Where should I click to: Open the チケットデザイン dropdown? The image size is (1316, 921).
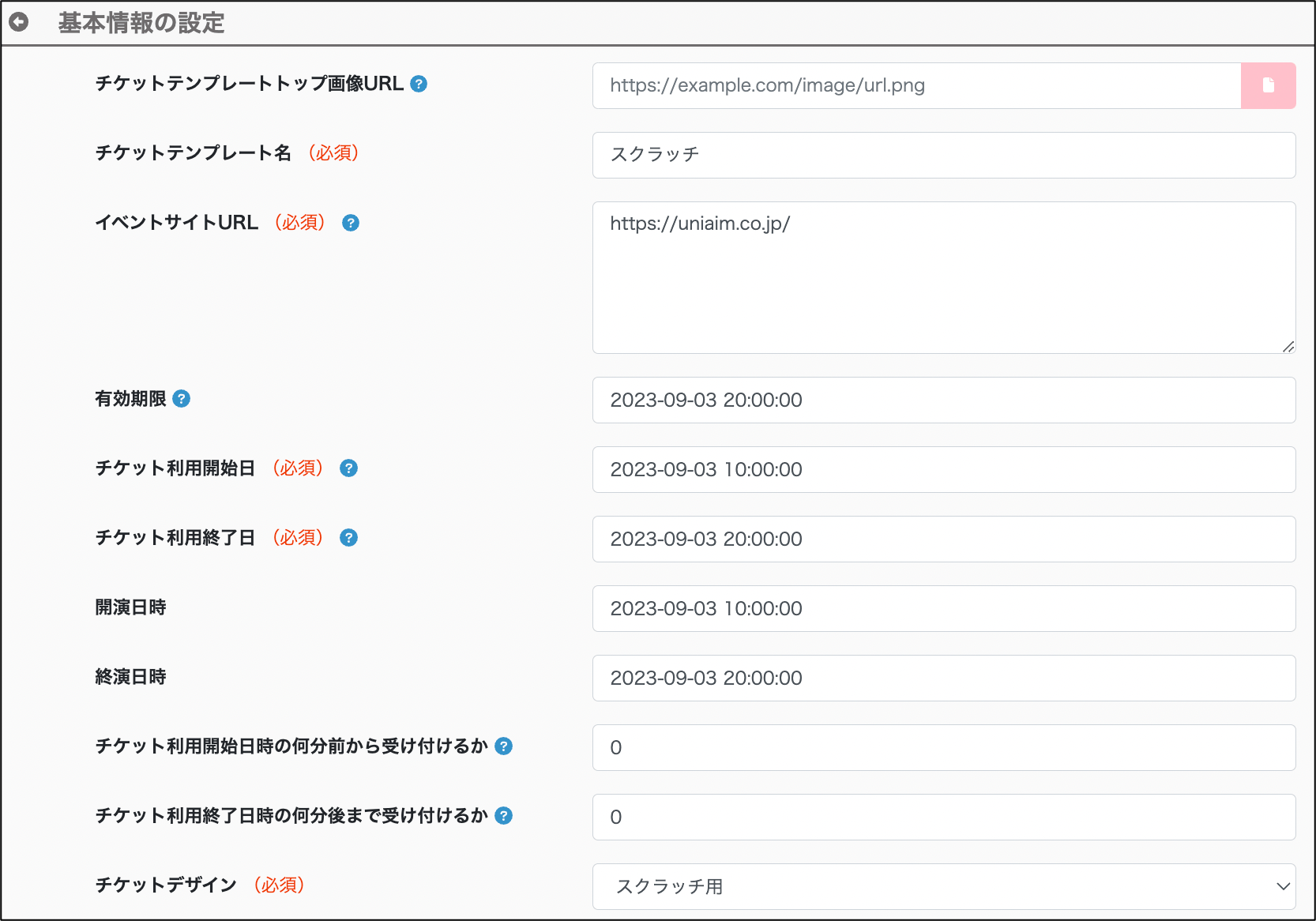(943, 886)
